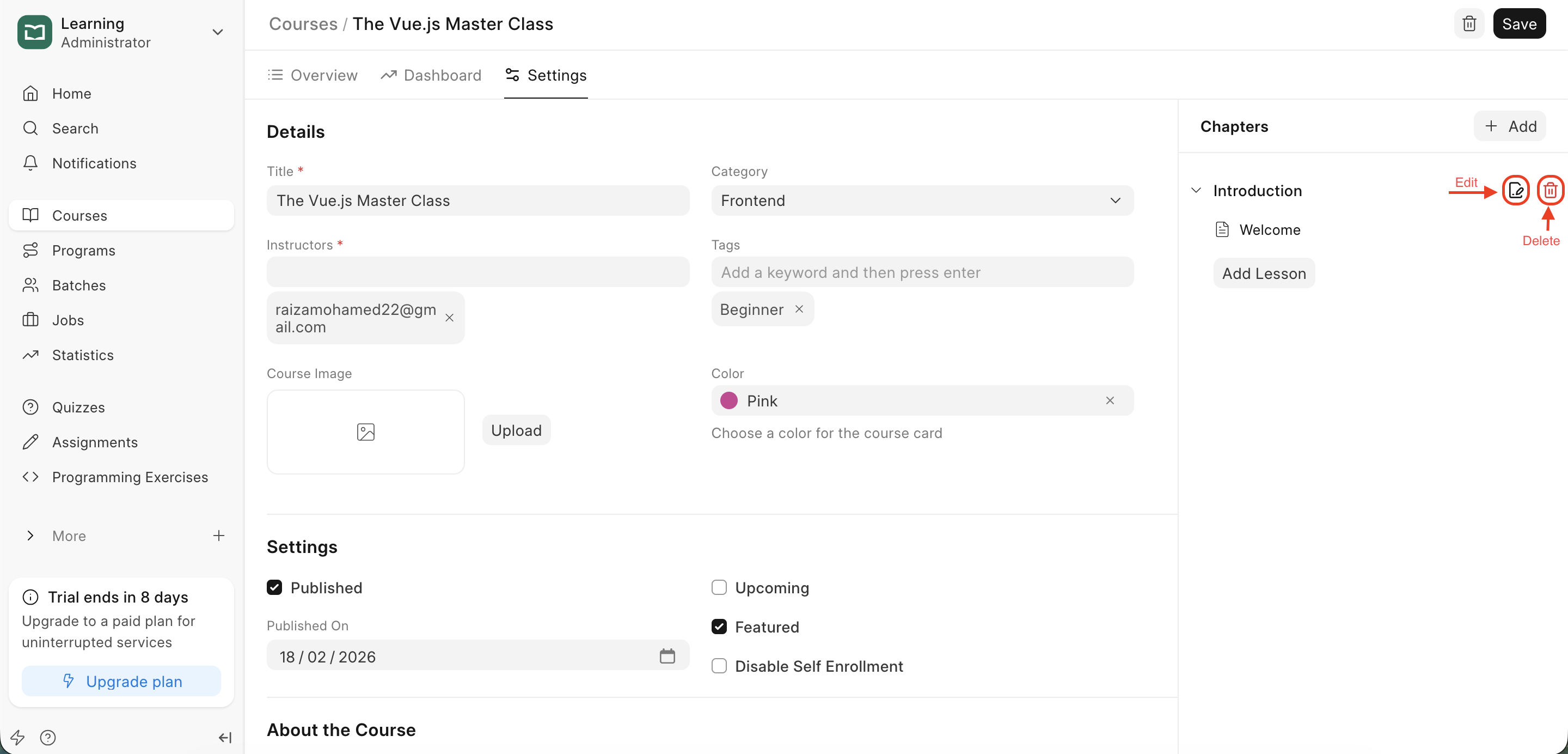Uncheck the Published checkbox

click(274, 587)
